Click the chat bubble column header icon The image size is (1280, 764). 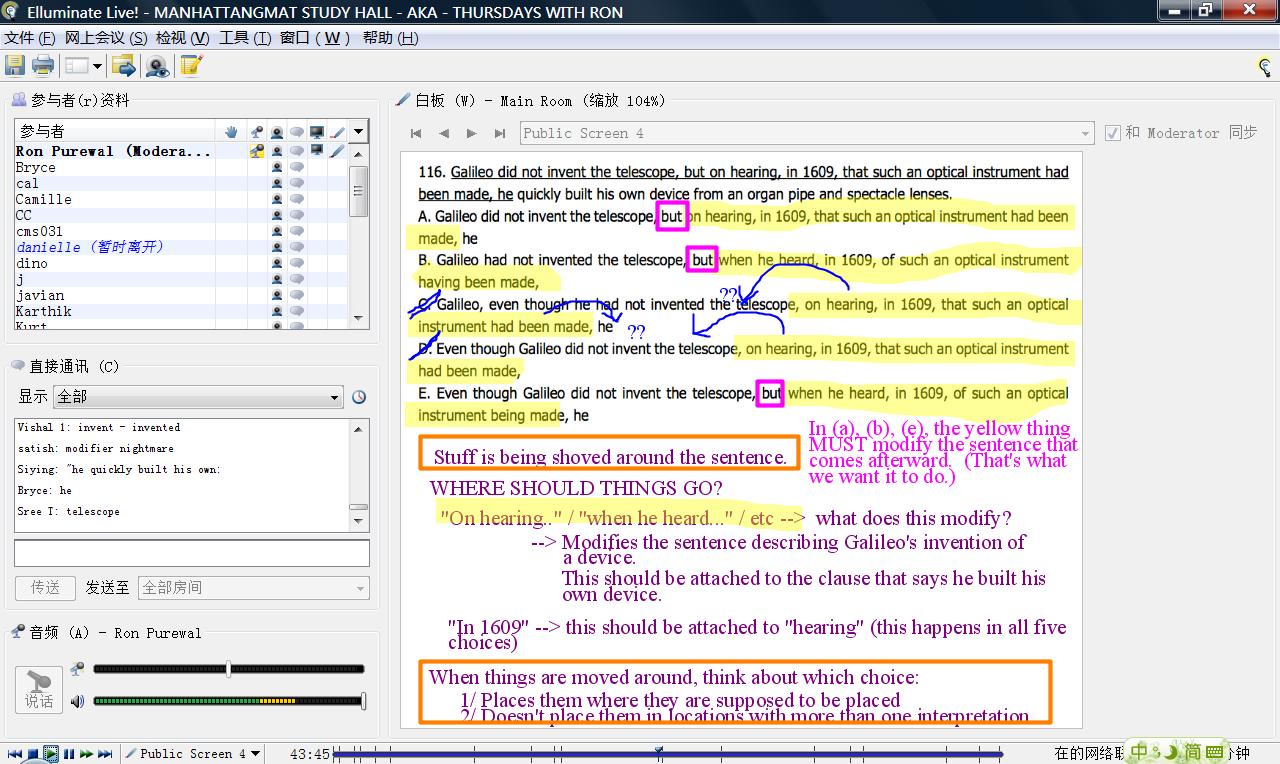(297, 131)
